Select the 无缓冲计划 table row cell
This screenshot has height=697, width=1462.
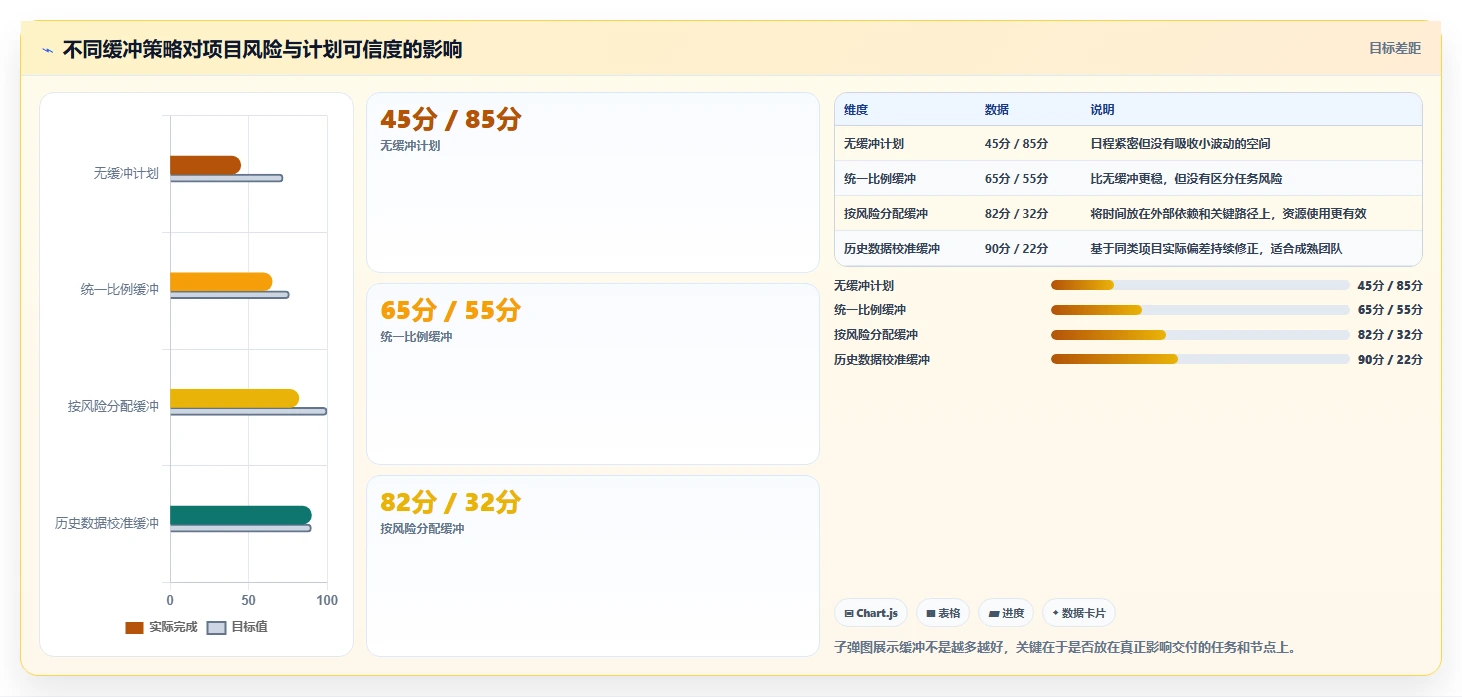tap(874, 144)
